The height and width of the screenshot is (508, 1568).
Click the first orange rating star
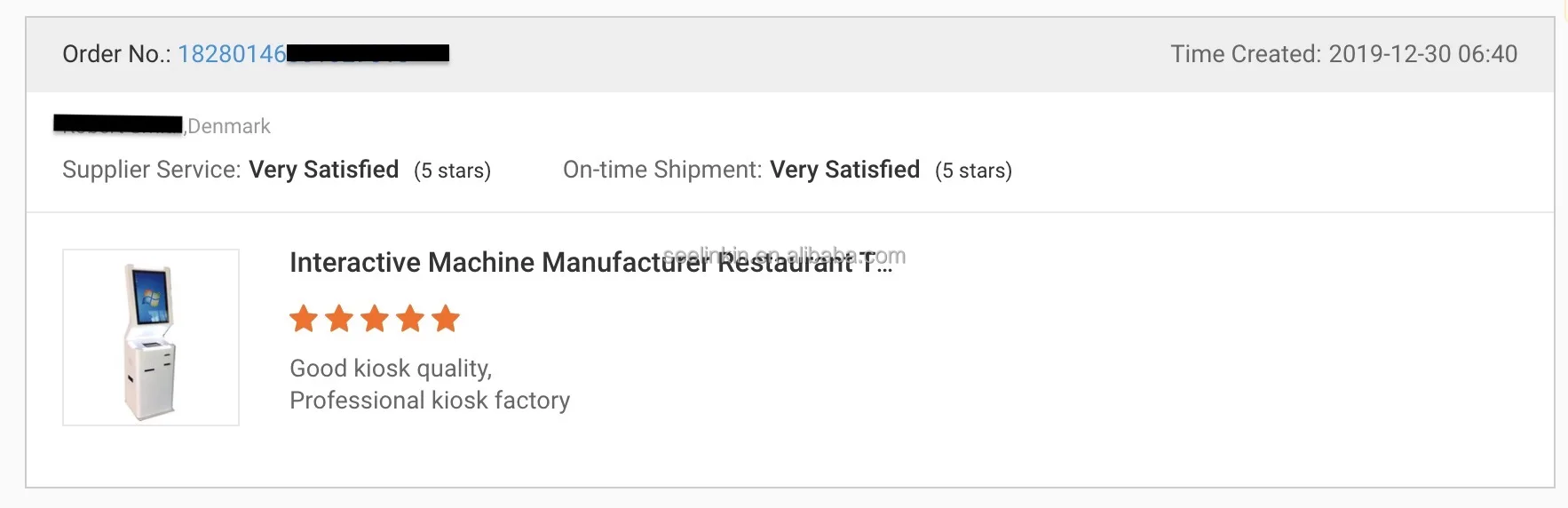coord(304,318)
